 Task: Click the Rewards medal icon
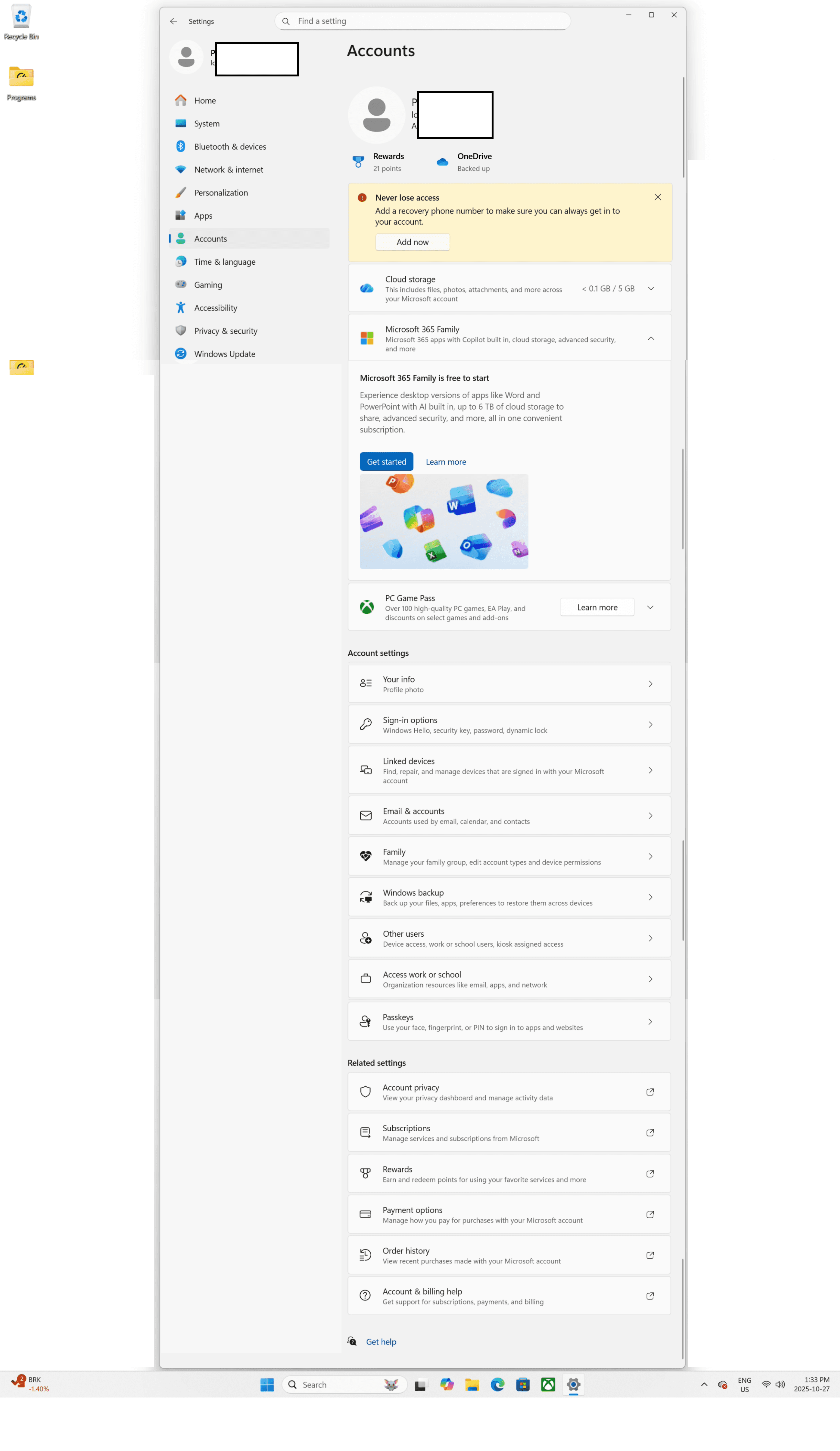(x=358, y=162)
